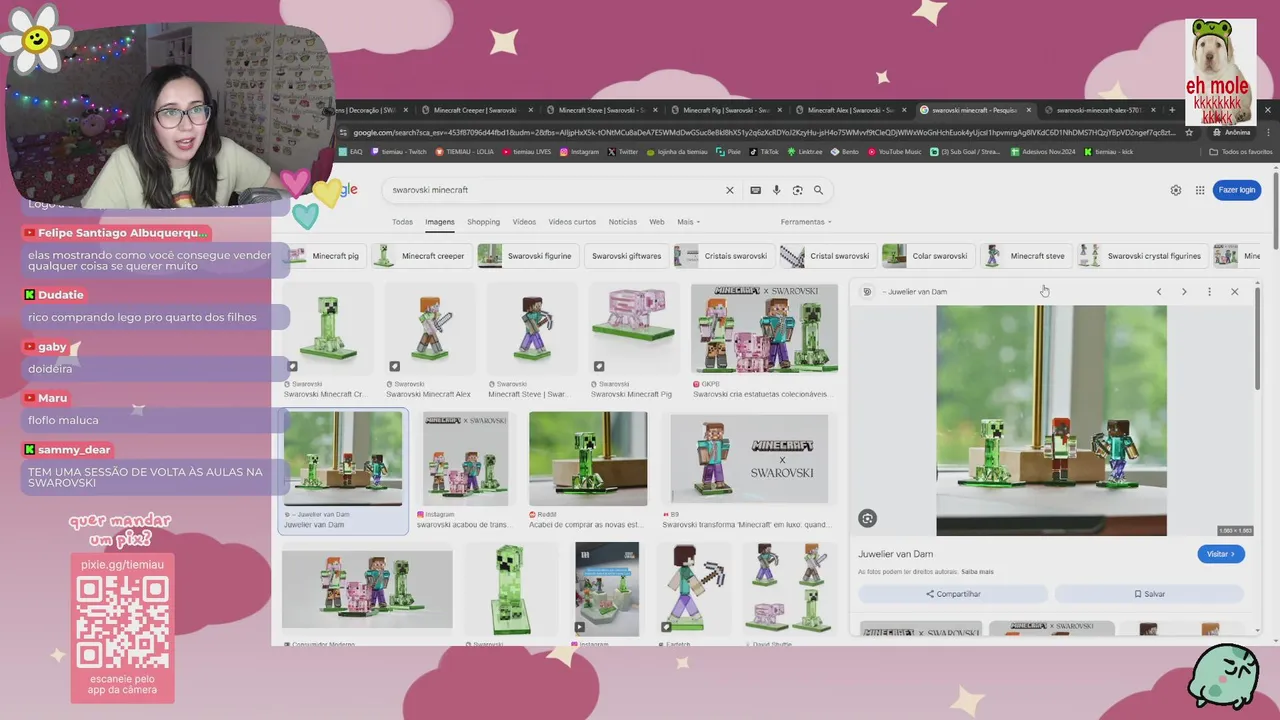This screenshot has width=1280, height=720.
Task: Select the Colar swarovski filter chip
Action: 928,256
